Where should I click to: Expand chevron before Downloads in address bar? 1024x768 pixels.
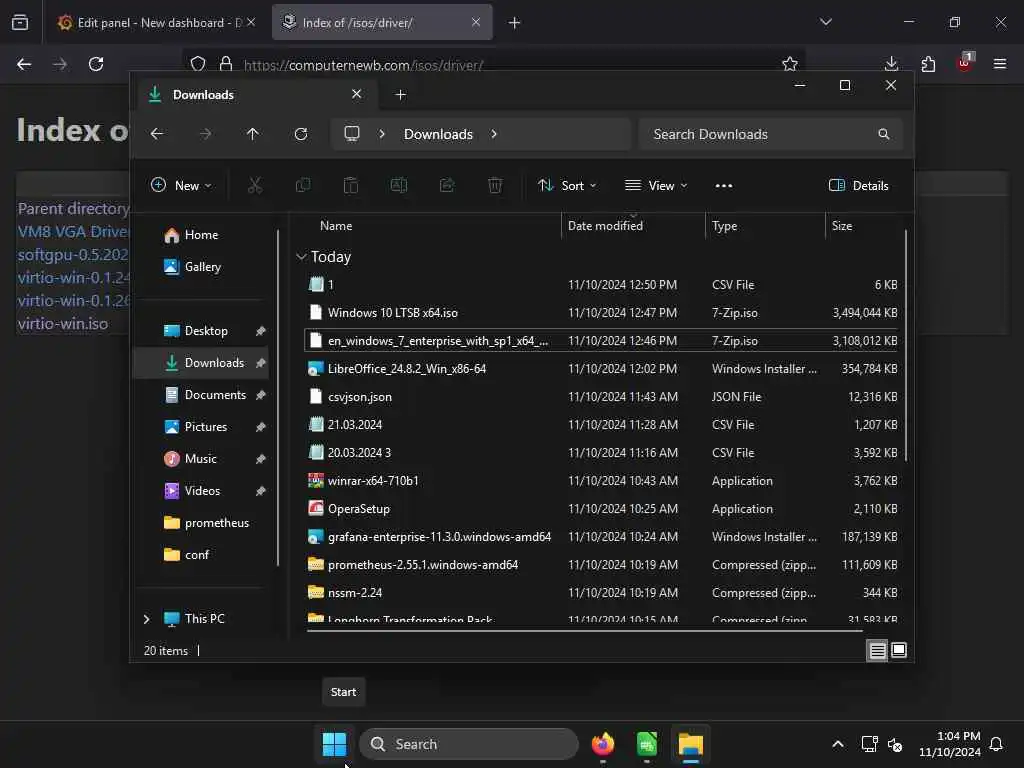[382, 134]
